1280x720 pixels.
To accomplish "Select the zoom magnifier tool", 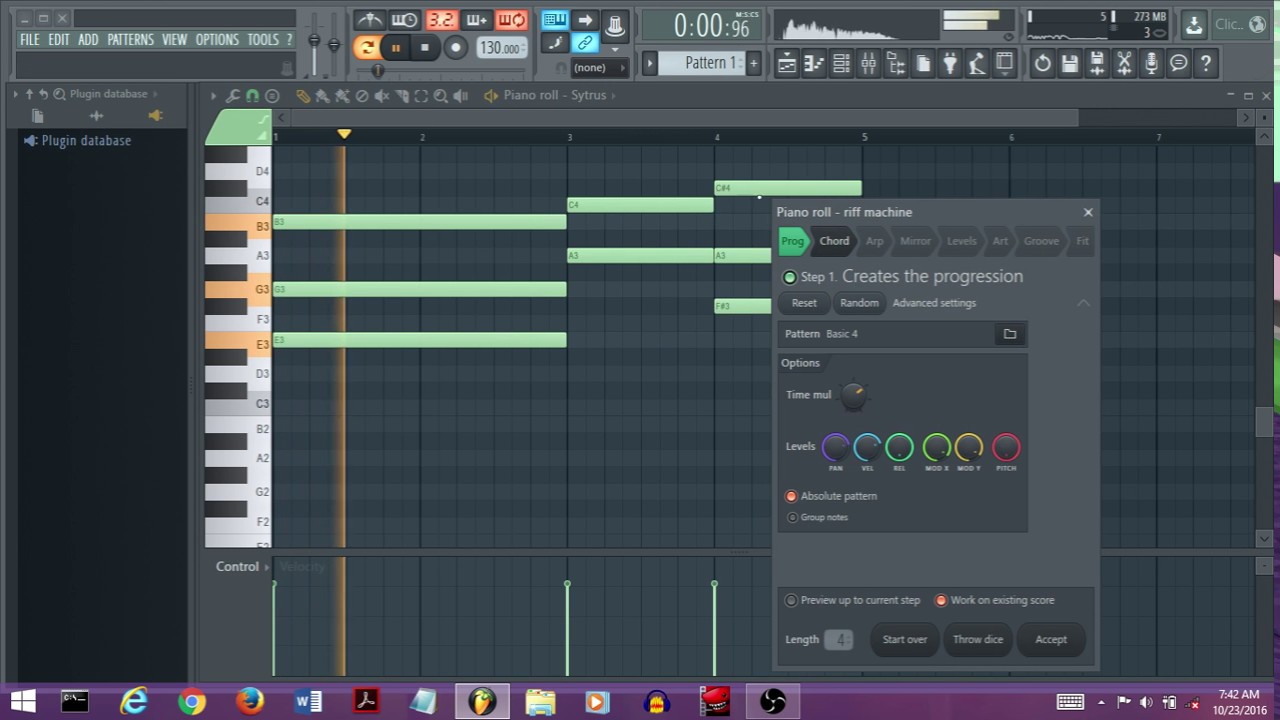I will 440,96.
